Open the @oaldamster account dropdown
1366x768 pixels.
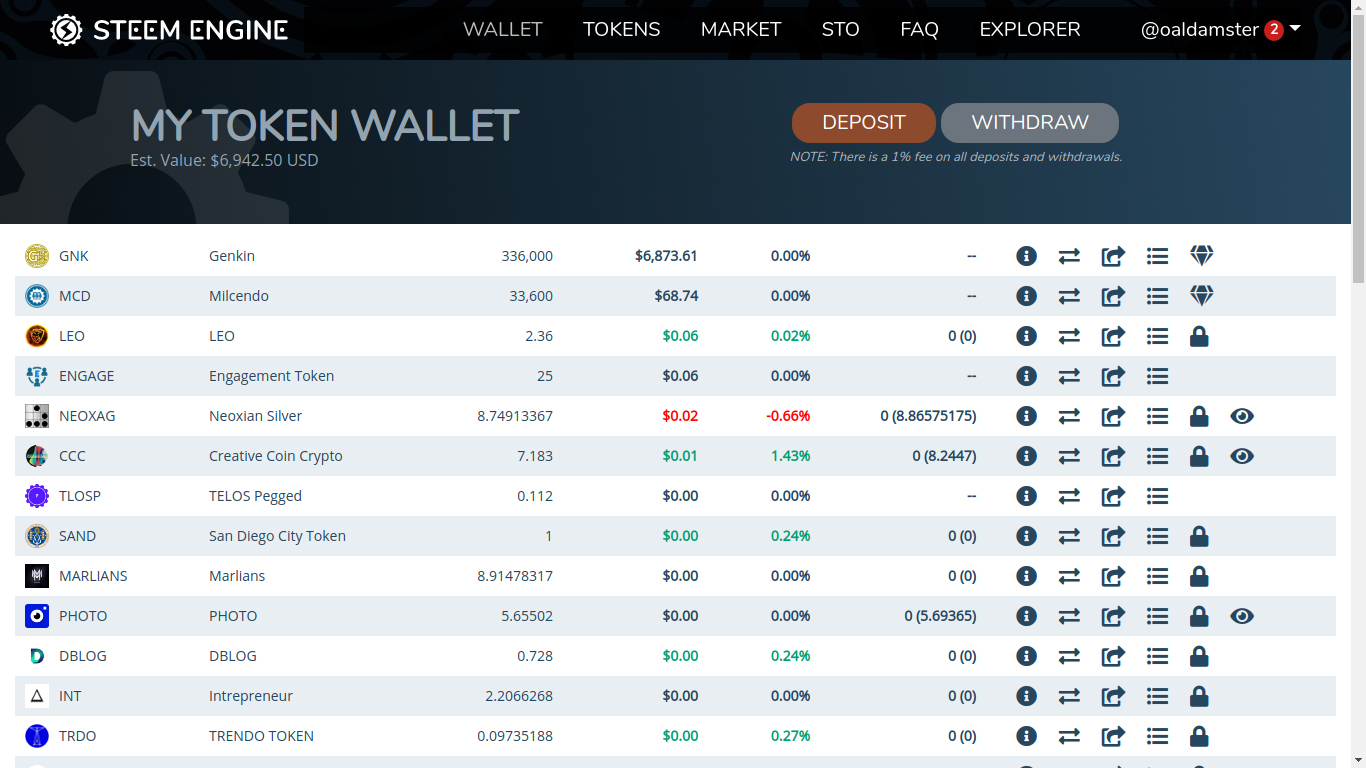1221,30
